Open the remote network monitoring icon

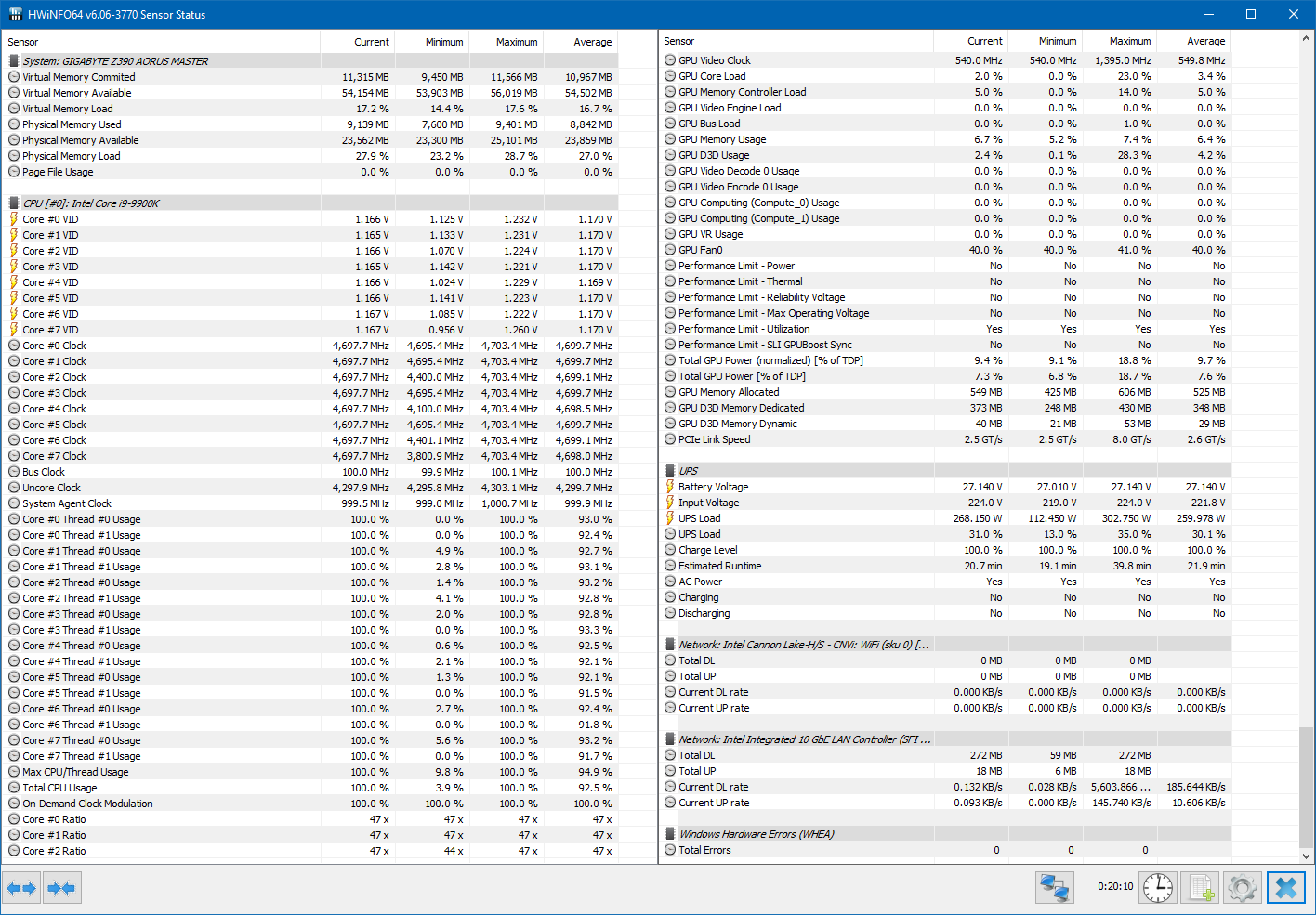point(1054,888)
